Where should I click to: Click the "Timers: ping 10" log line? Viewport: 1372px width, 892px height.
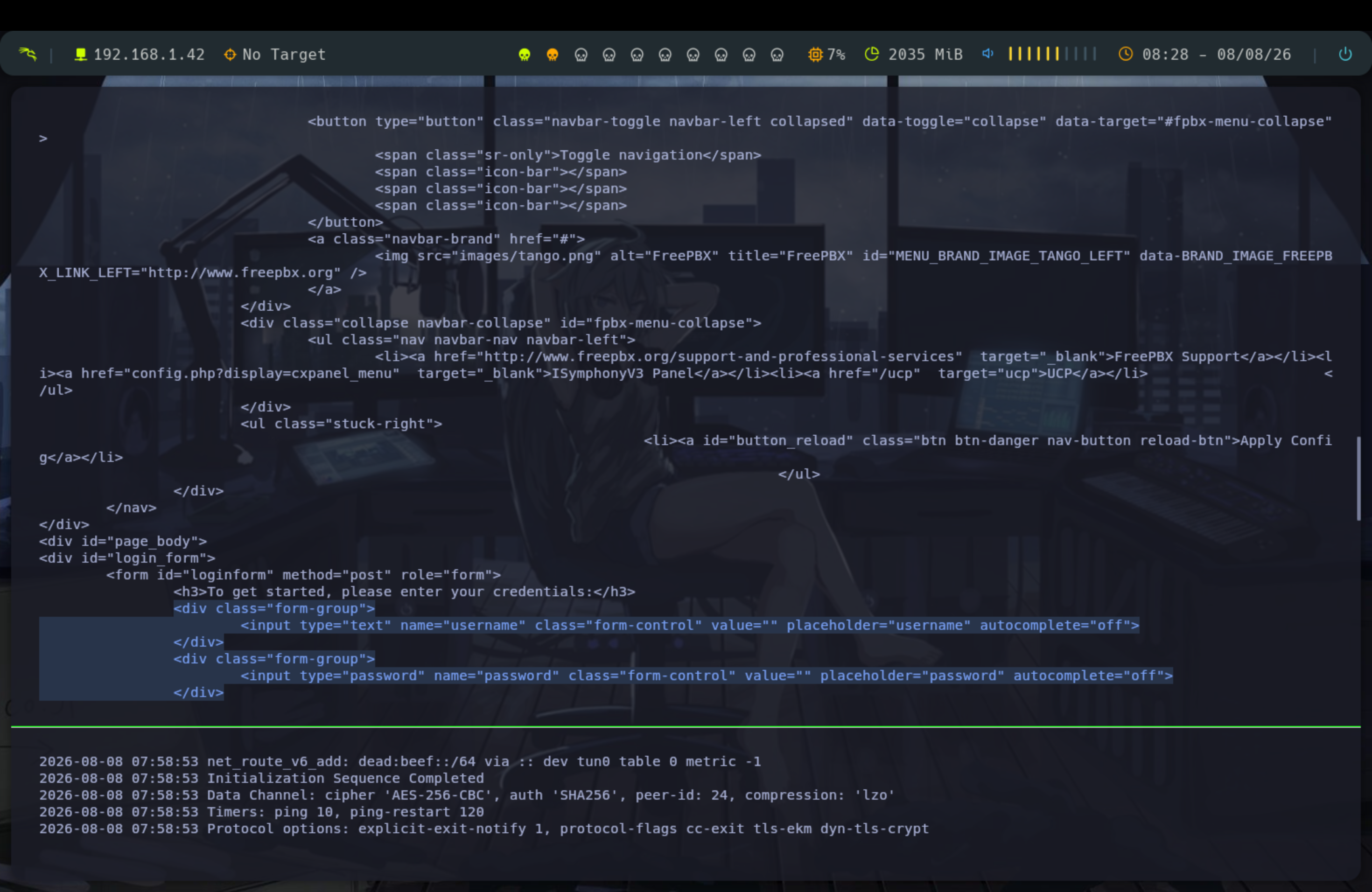(262, 812)
